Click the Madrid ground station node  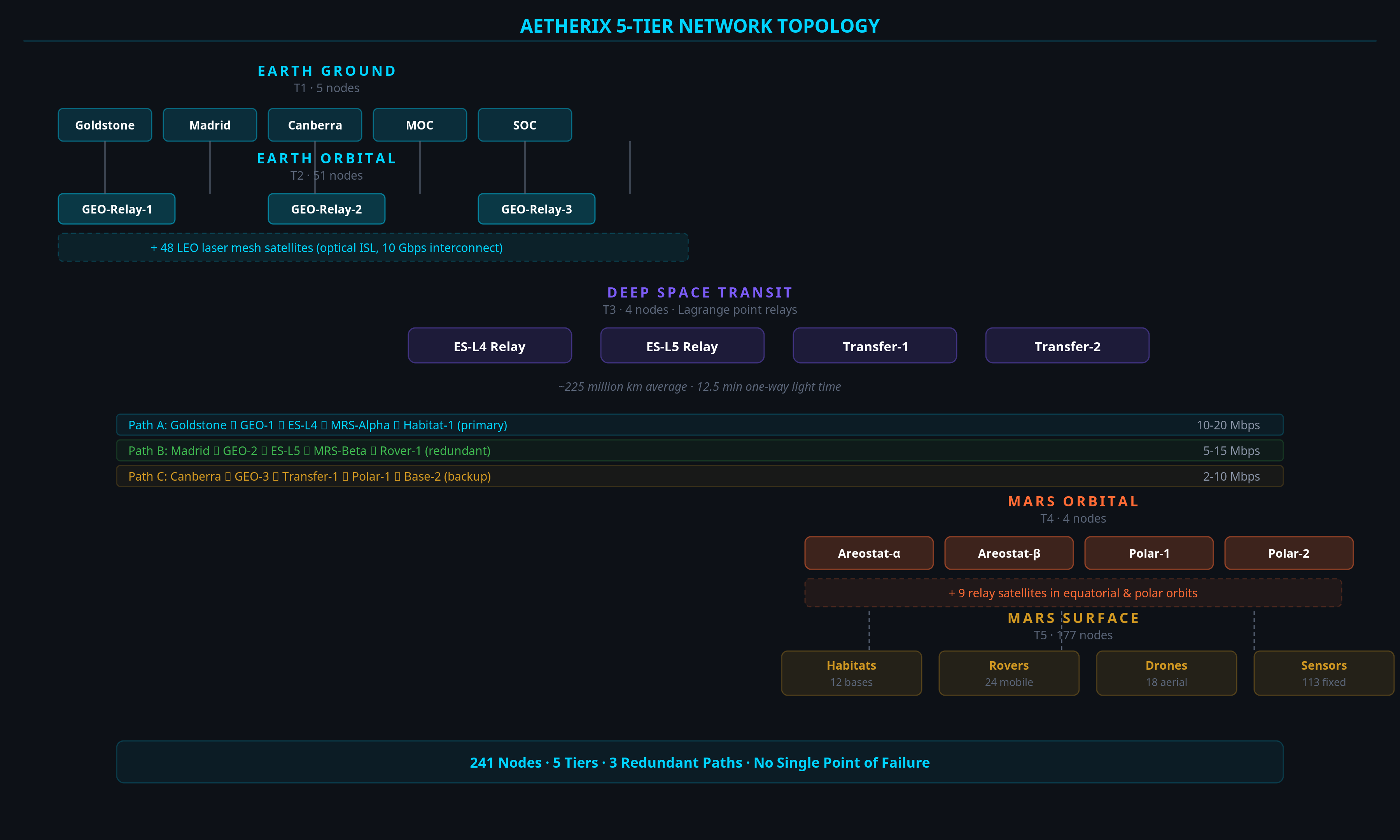(210, 125)
